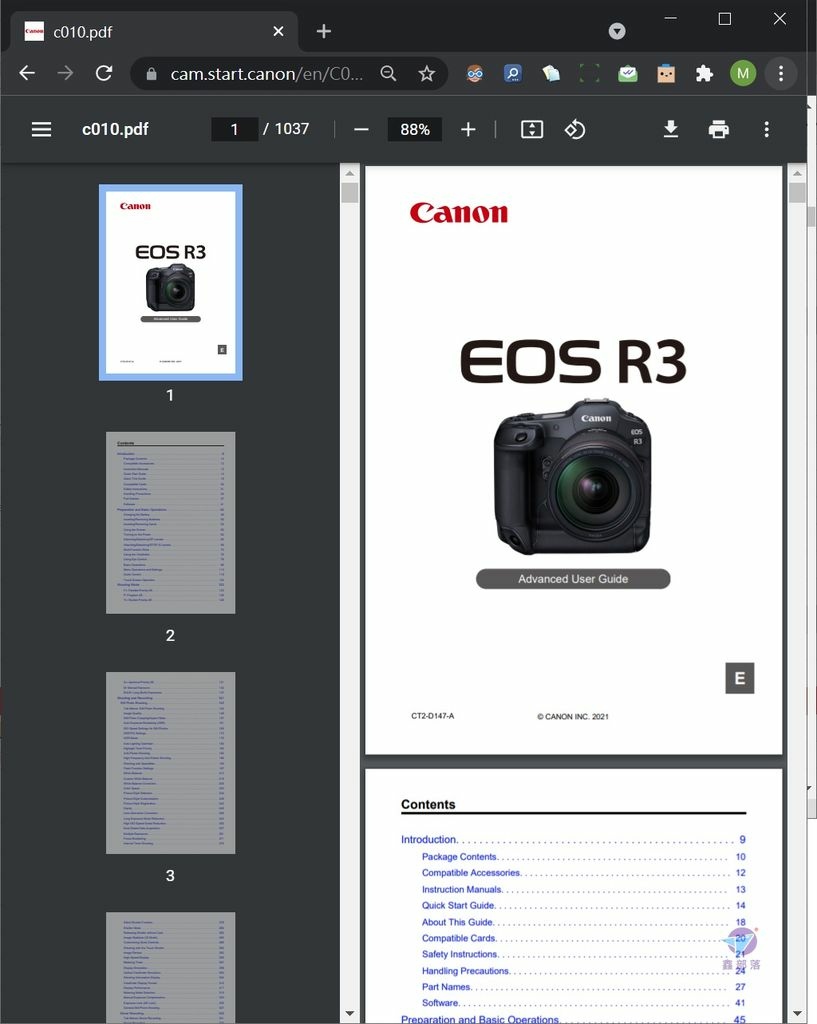
Task: Click the green dashed square extension icon
Action: (589, 74)
